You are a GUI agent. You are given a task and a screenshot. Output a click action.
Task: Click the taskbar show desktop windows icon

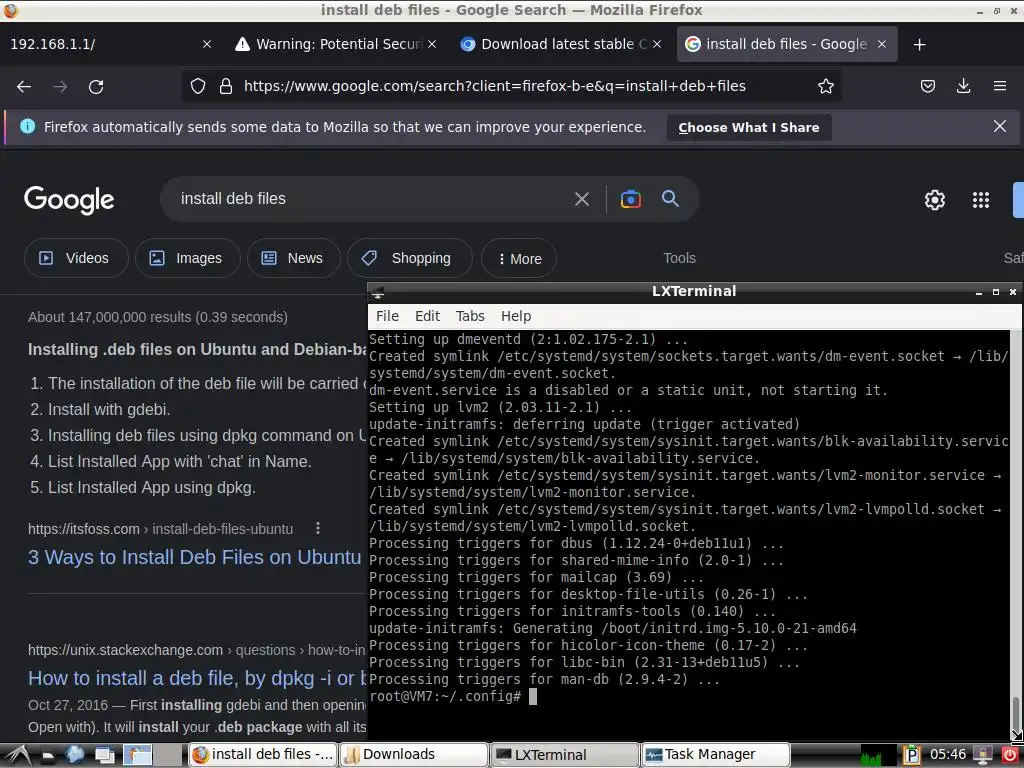click(104, 755)
